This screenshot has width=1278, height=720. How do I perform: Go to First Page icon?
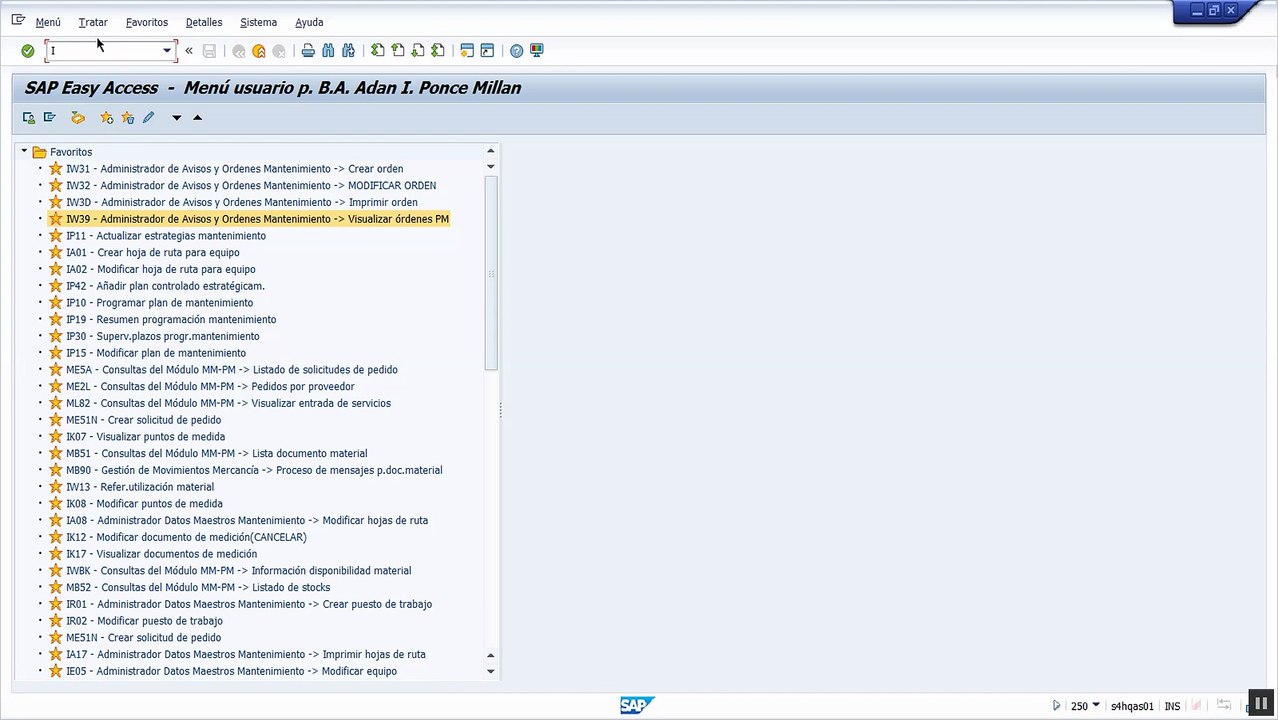pyautogui.click(x=377, y=51)
